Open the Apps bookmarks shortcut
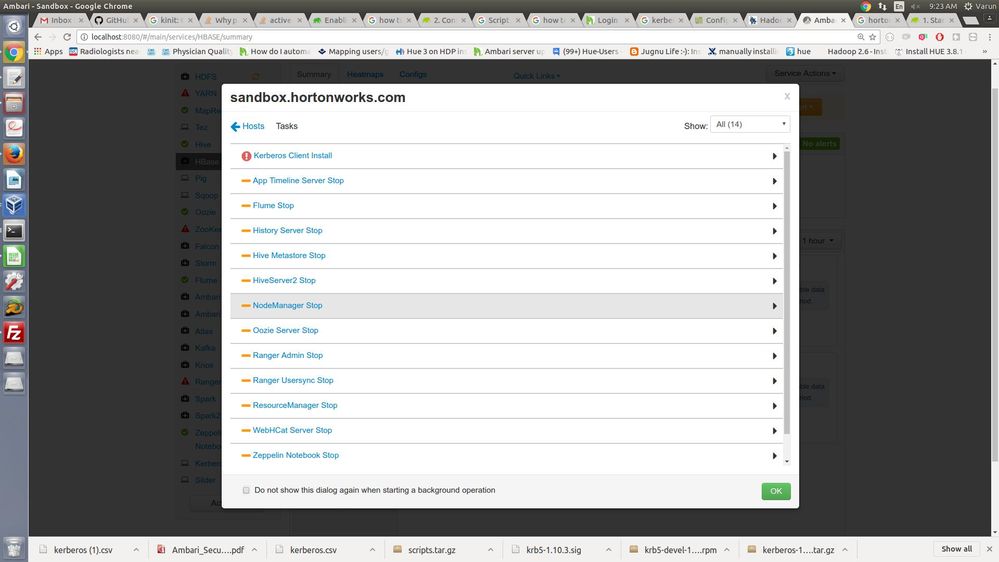 (48, 52)
